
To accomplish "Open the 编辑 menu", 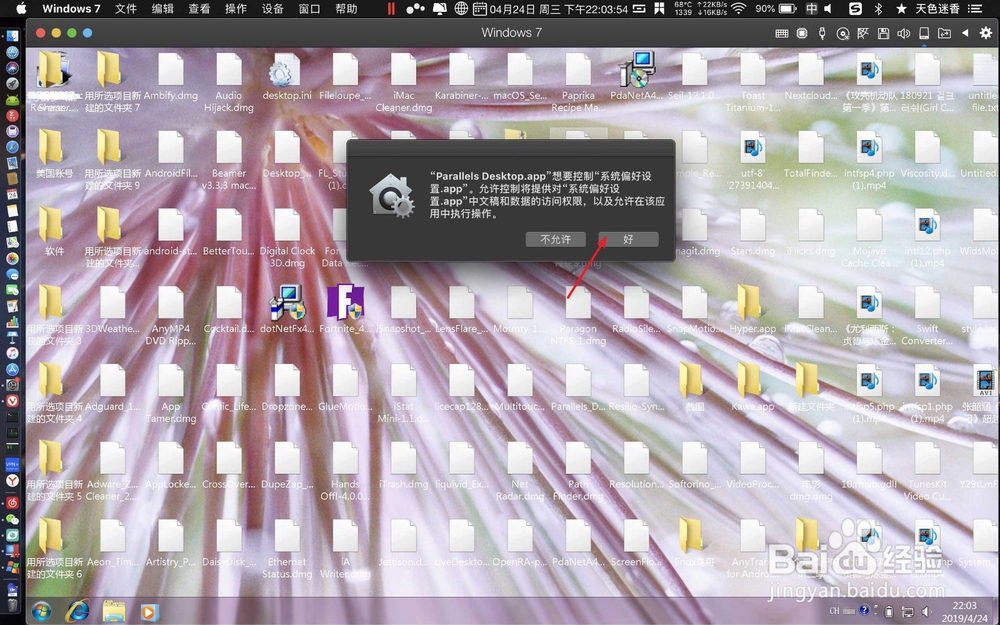I will pos(163,8).
